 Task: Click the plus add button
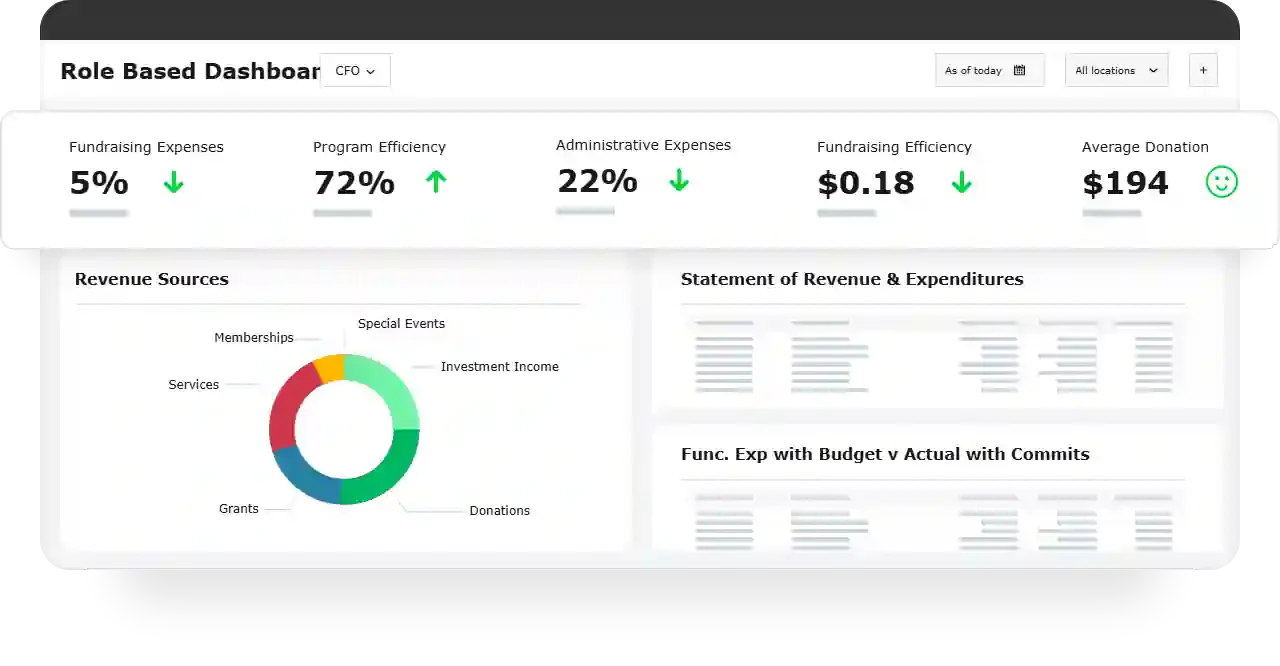(x=1203, y=71)
